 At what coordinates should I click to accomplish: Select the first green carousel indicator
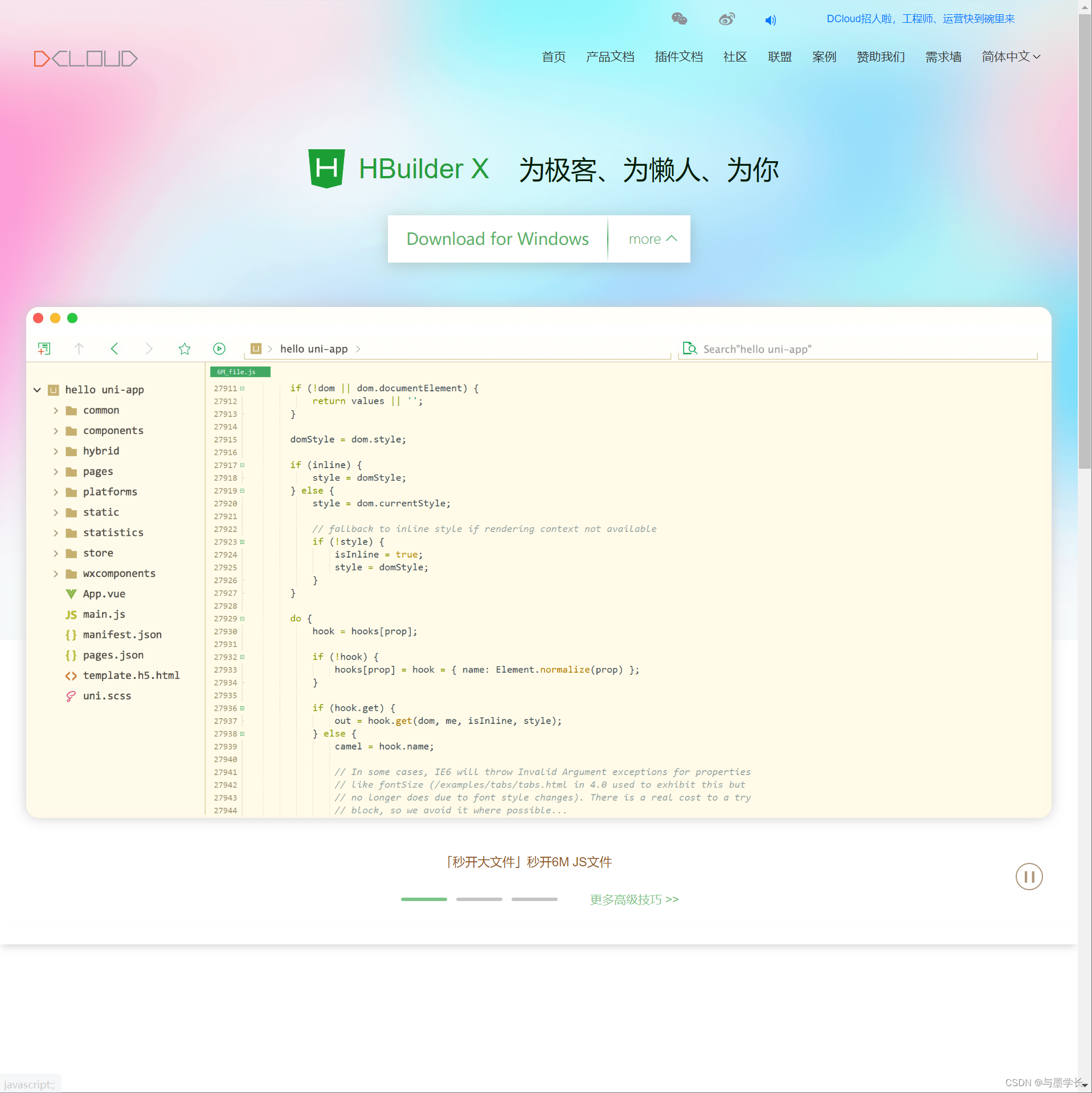pos(424,899)
